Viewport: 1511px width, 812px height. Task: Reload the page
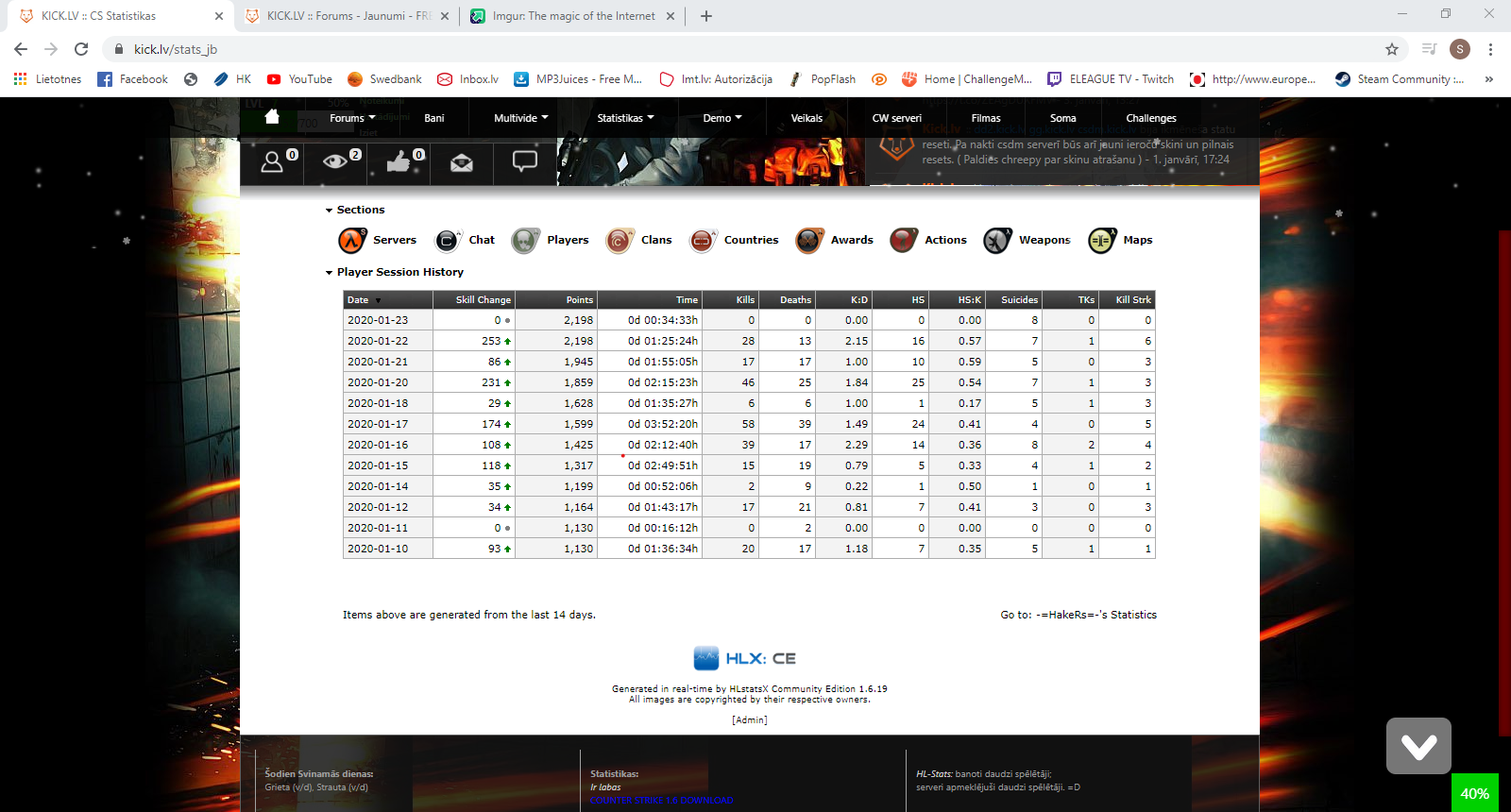(81, 49)
